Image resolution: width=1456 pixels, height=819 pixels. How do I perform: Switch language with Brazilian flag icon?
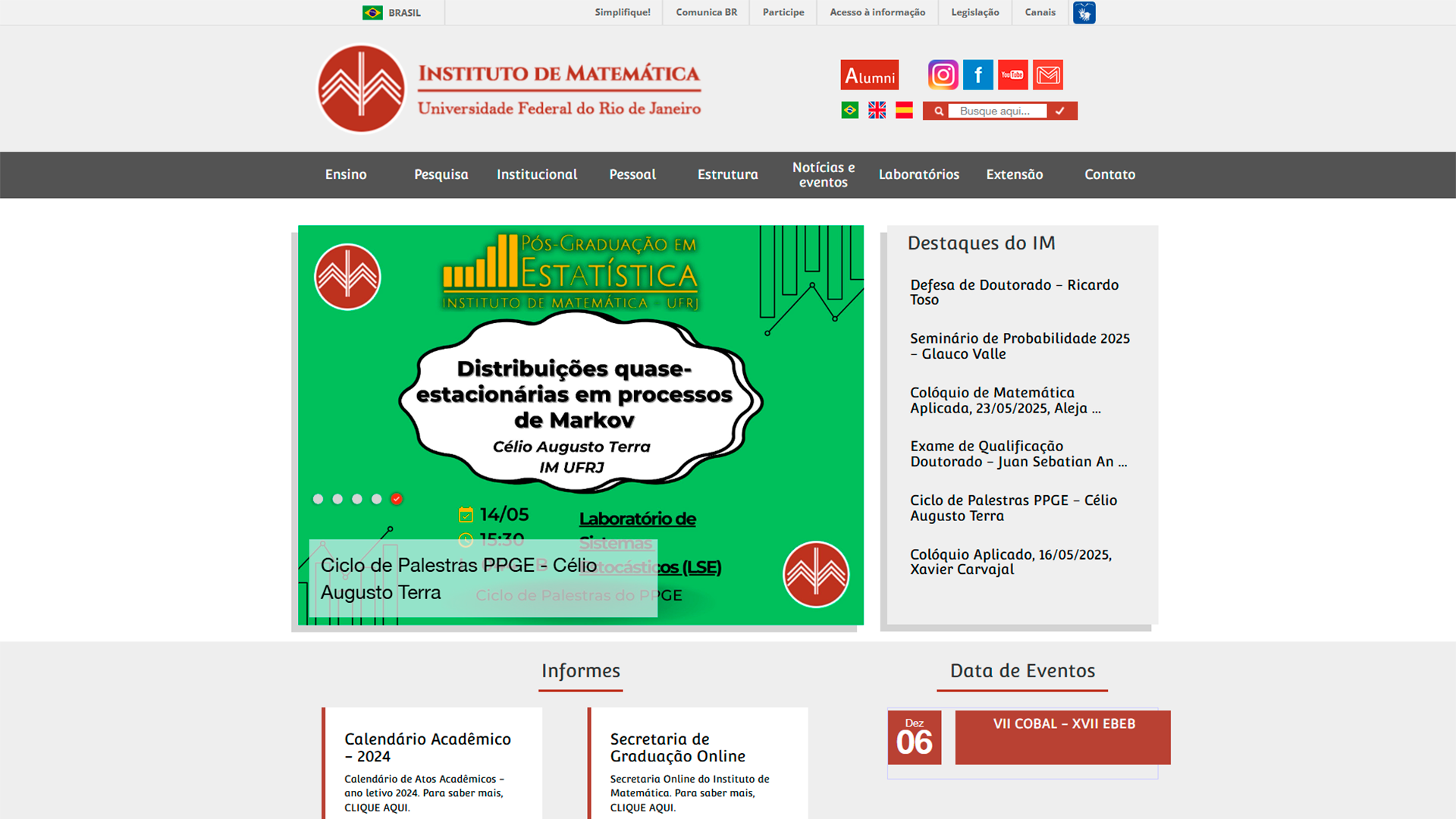pyautogui.click(x=849, y=111)
